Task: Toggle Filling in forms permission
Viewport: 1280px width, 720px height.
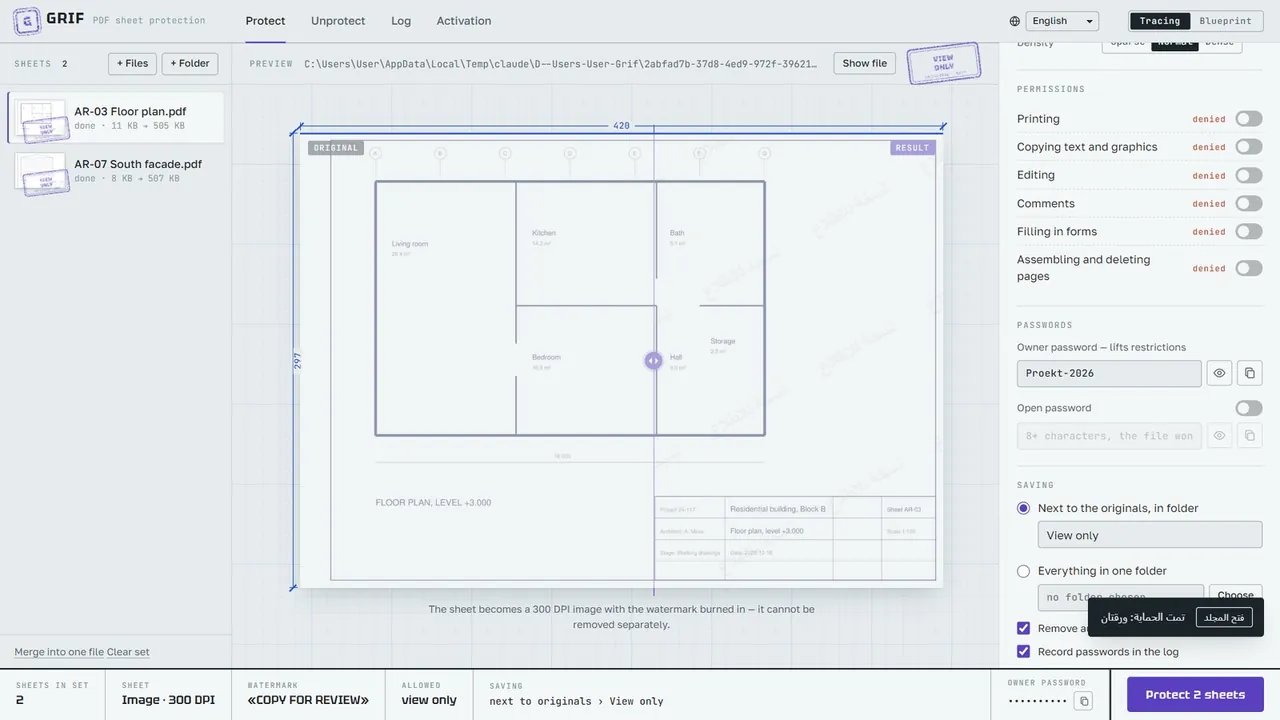Action: coord(1249,231)
